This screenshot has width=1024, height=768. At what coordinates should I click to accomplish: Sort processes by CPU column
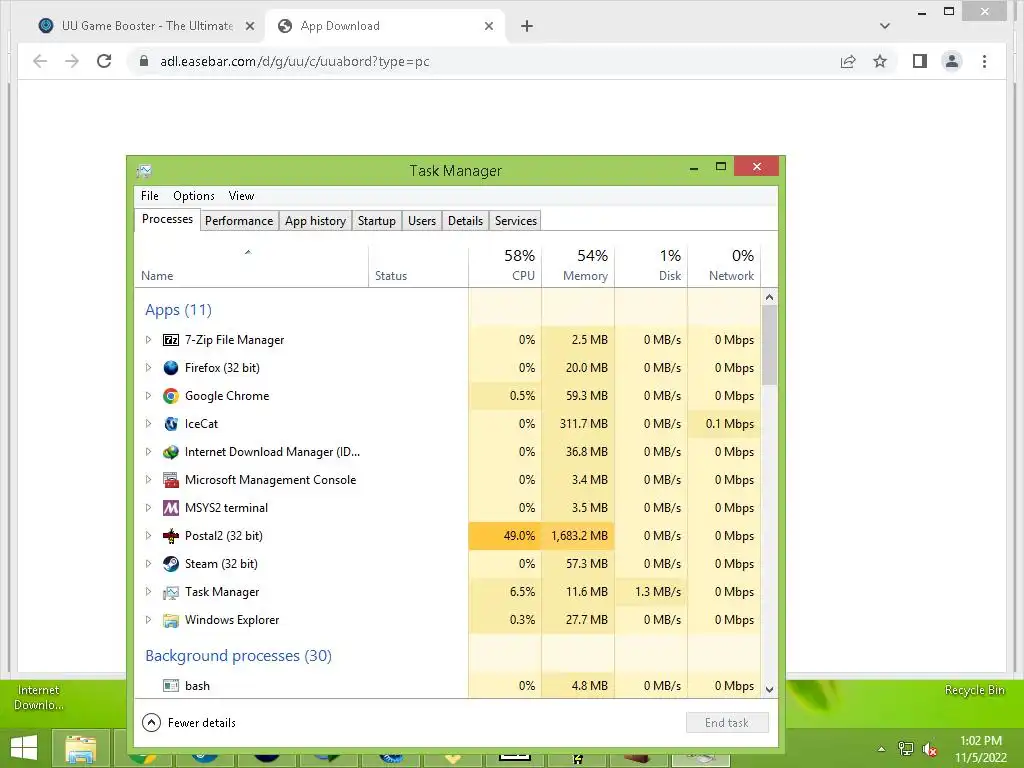pos(505,266)
